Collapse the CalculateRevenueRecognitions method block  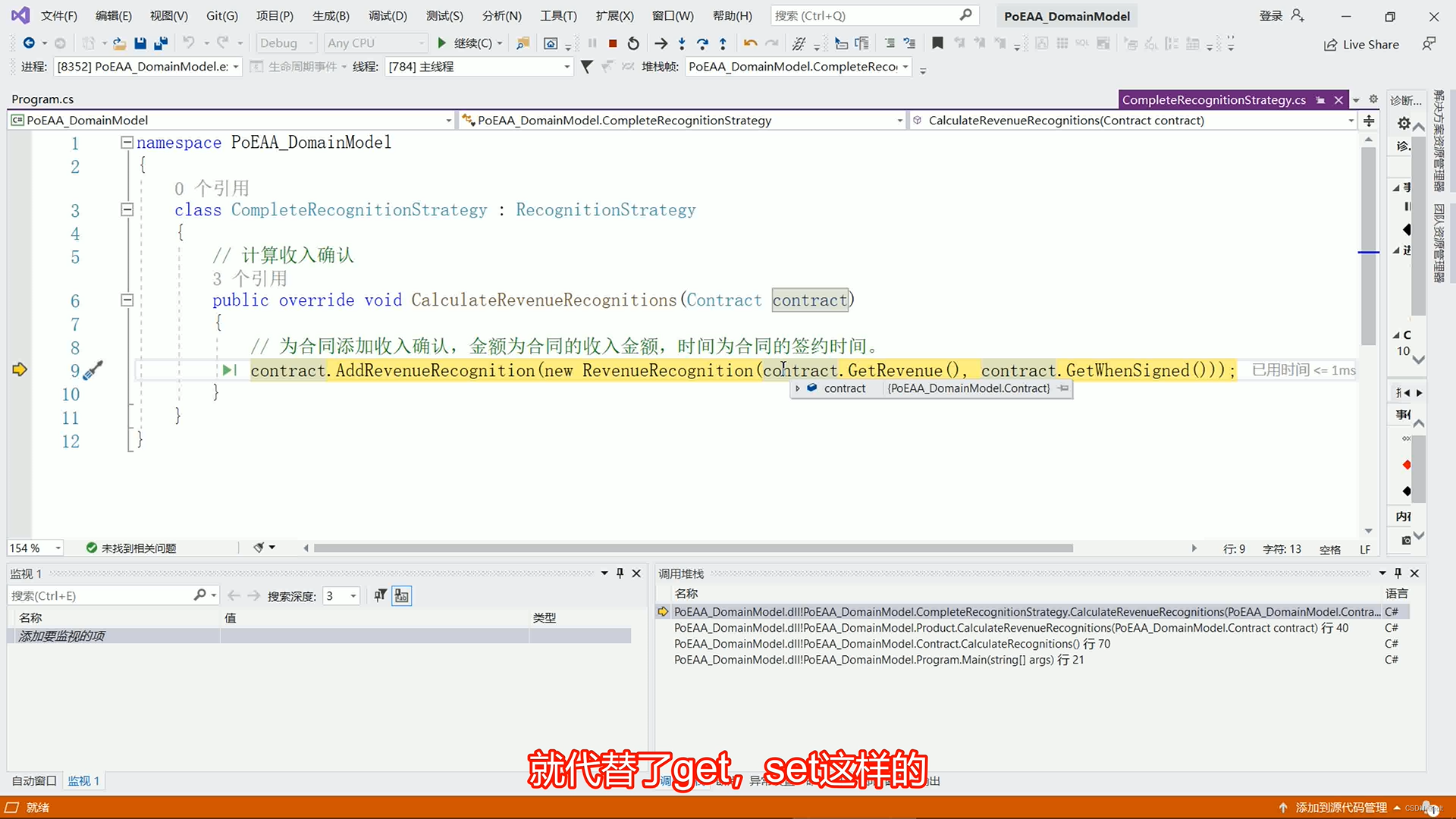pyautogui.click(x=127, y=300)
